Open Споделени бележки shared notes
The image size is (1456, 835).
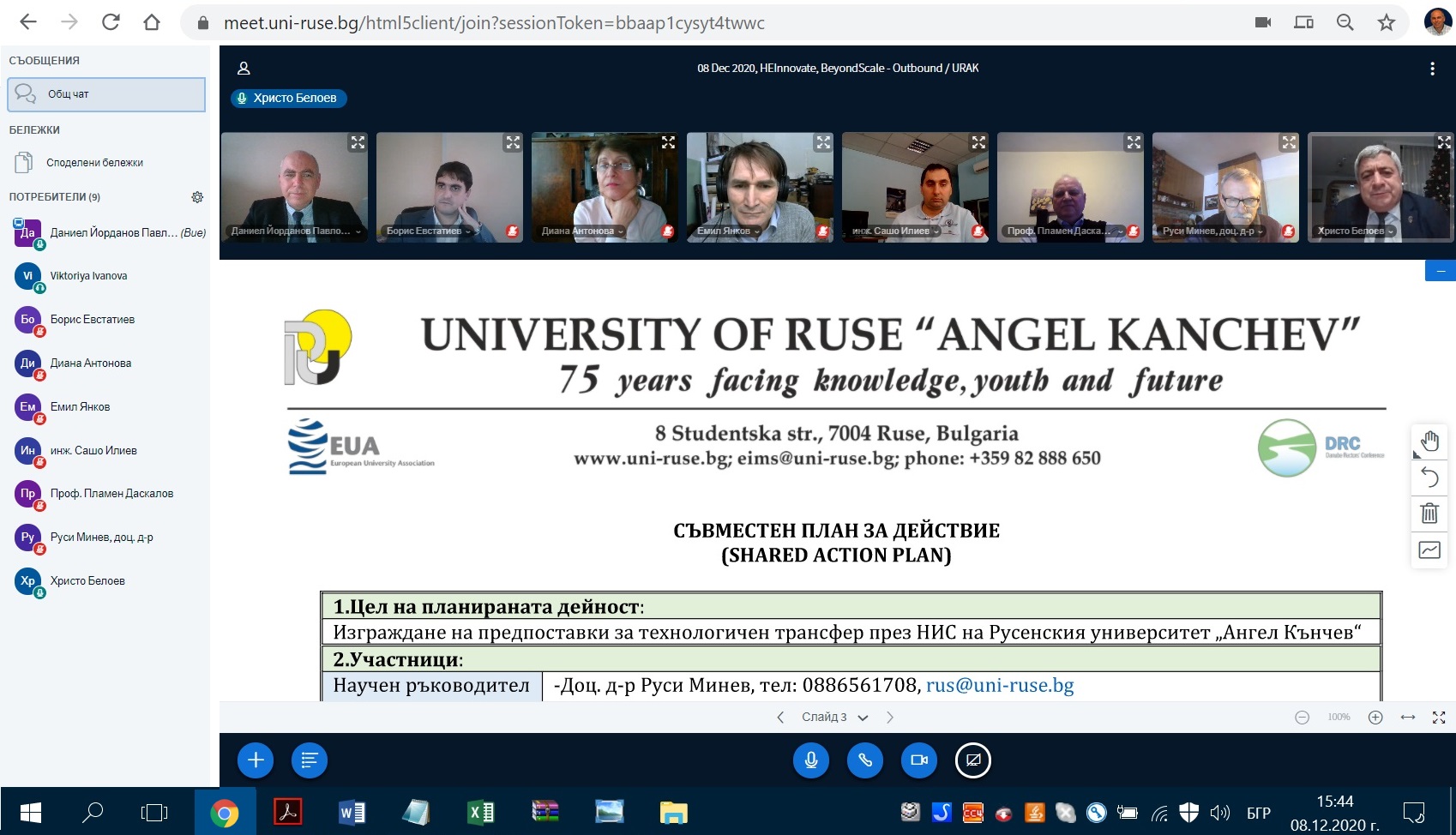tap(94, 163)
